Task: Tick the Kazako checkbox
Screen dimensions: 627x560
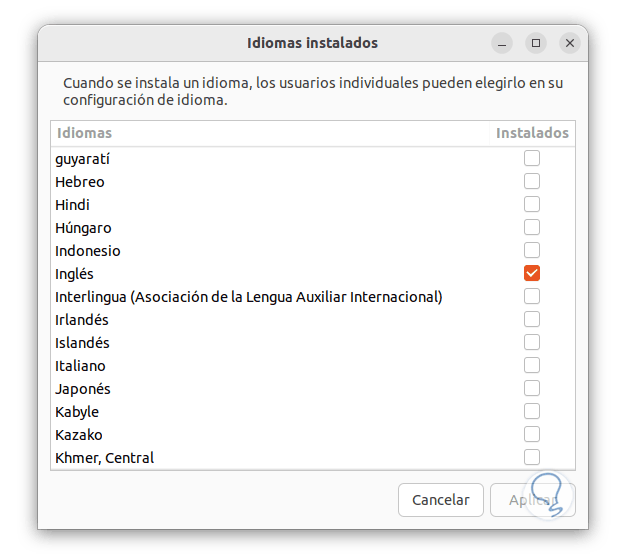Action: pyautogui.click(x=532, y=434)
